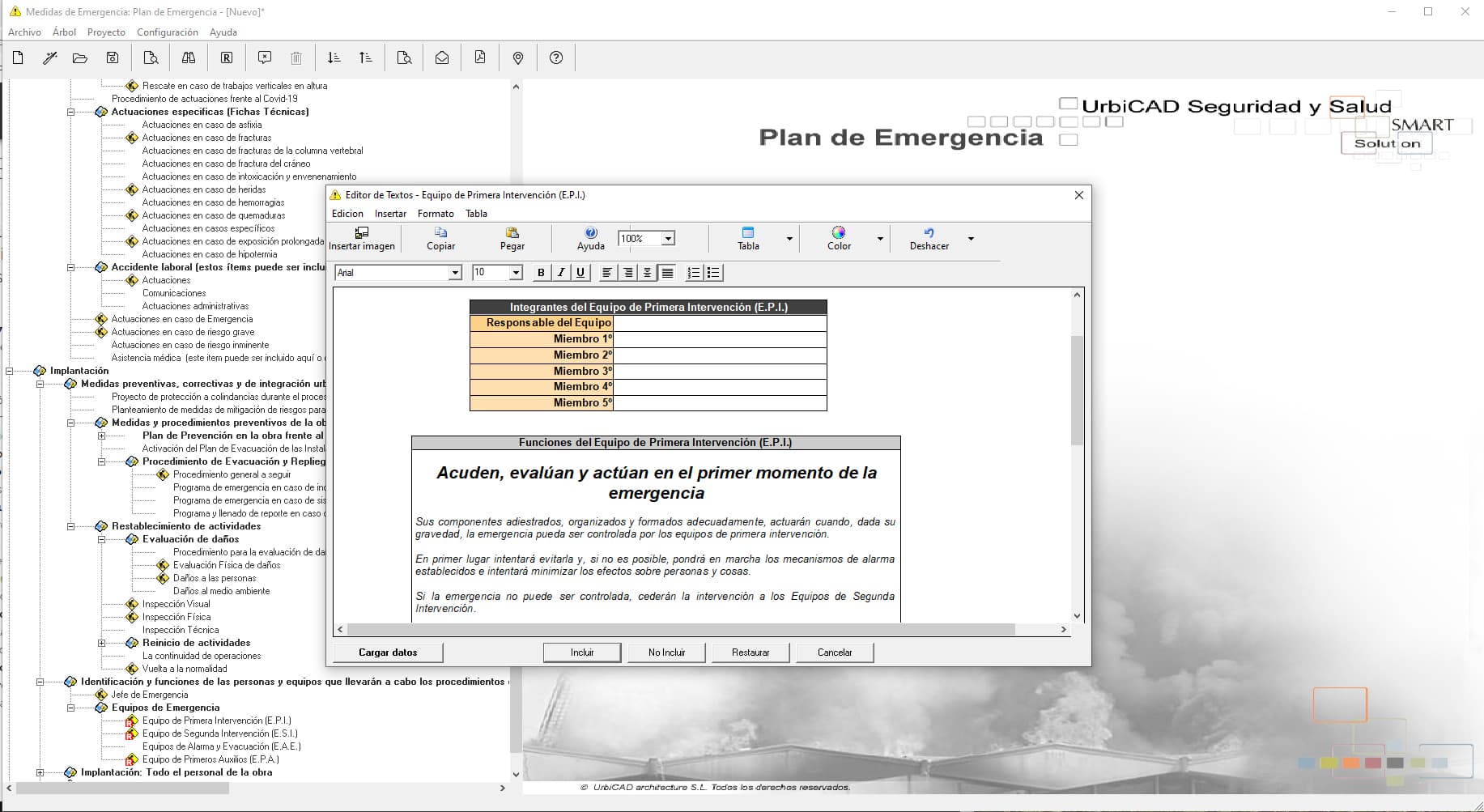Open the Proyecto menu

106,32
